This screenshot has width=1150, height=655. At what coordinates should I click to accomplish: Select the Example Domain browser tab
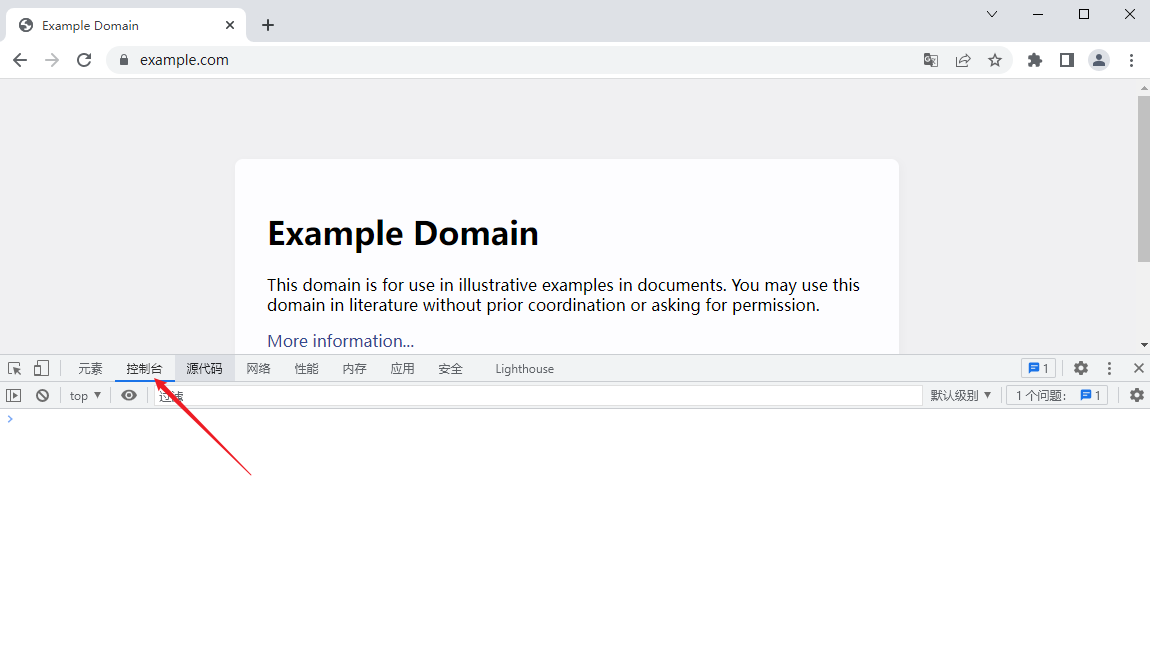tap(126, 26)
